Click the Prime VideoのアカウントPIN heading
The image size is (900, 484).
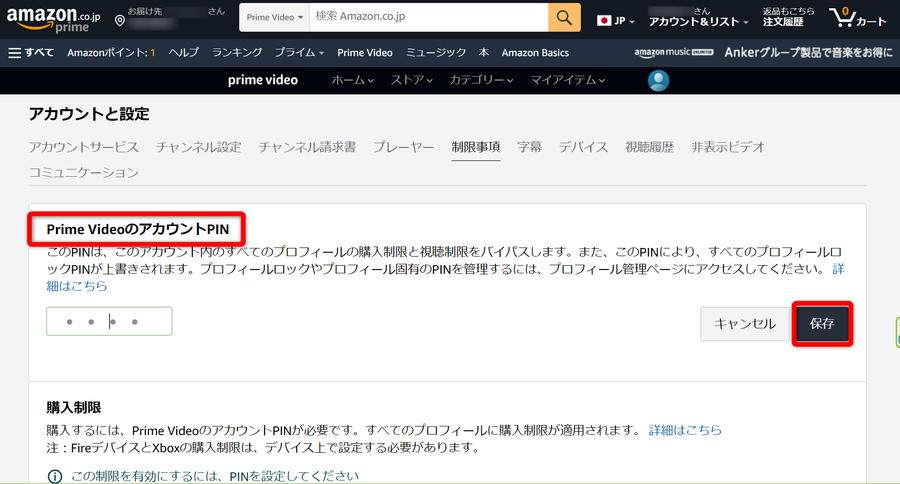point(138,229)
